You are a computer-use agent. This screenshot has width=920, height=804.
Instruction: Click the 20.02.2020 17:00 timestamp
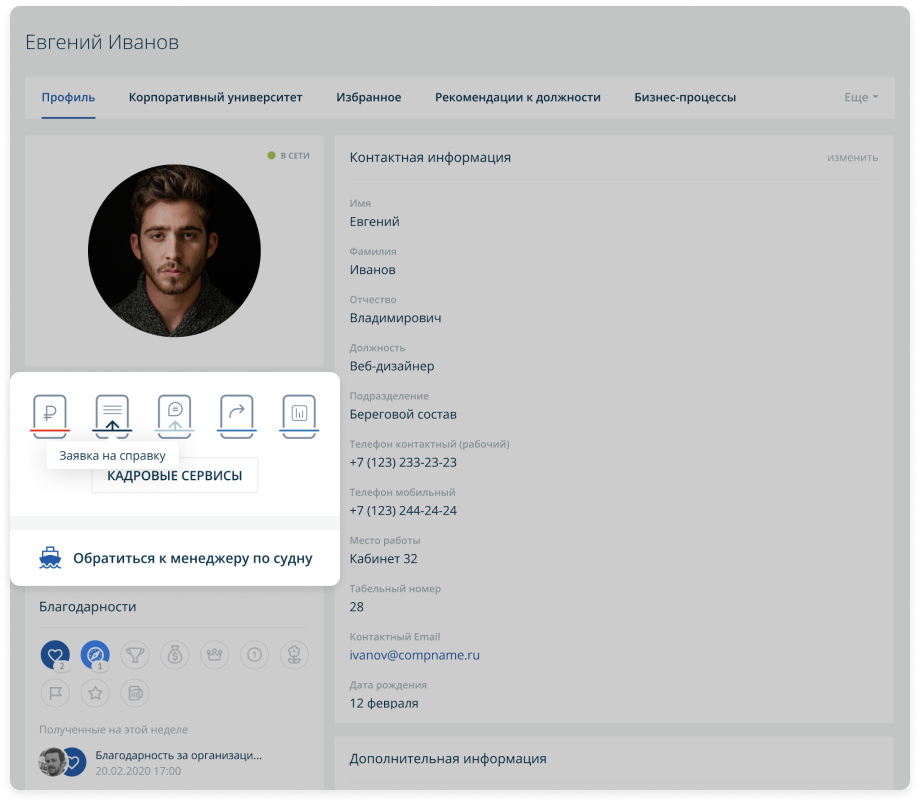[x=138, y=771]
